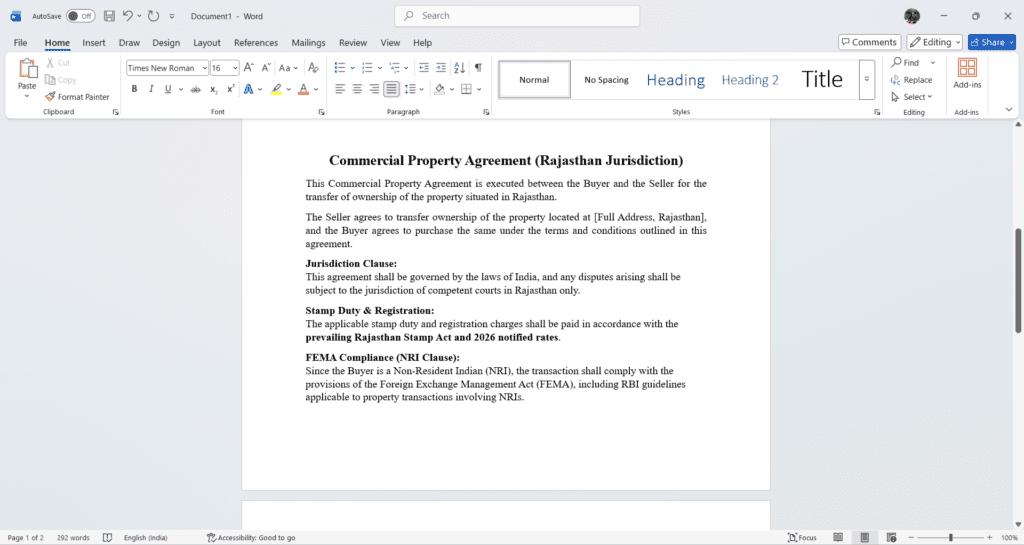Apply text effects and typography
The height and width of the screenshot is (545, 1024).
[x=248, y=89]
